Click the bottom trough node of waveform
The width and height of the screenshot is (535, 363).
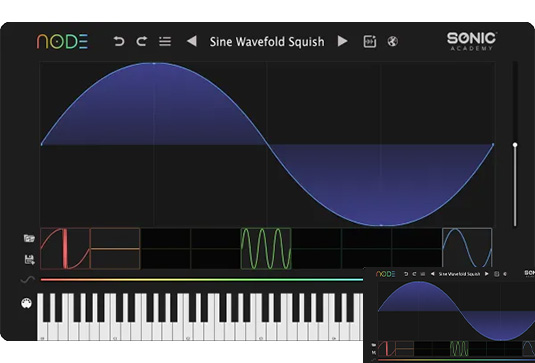click(381, 226)
